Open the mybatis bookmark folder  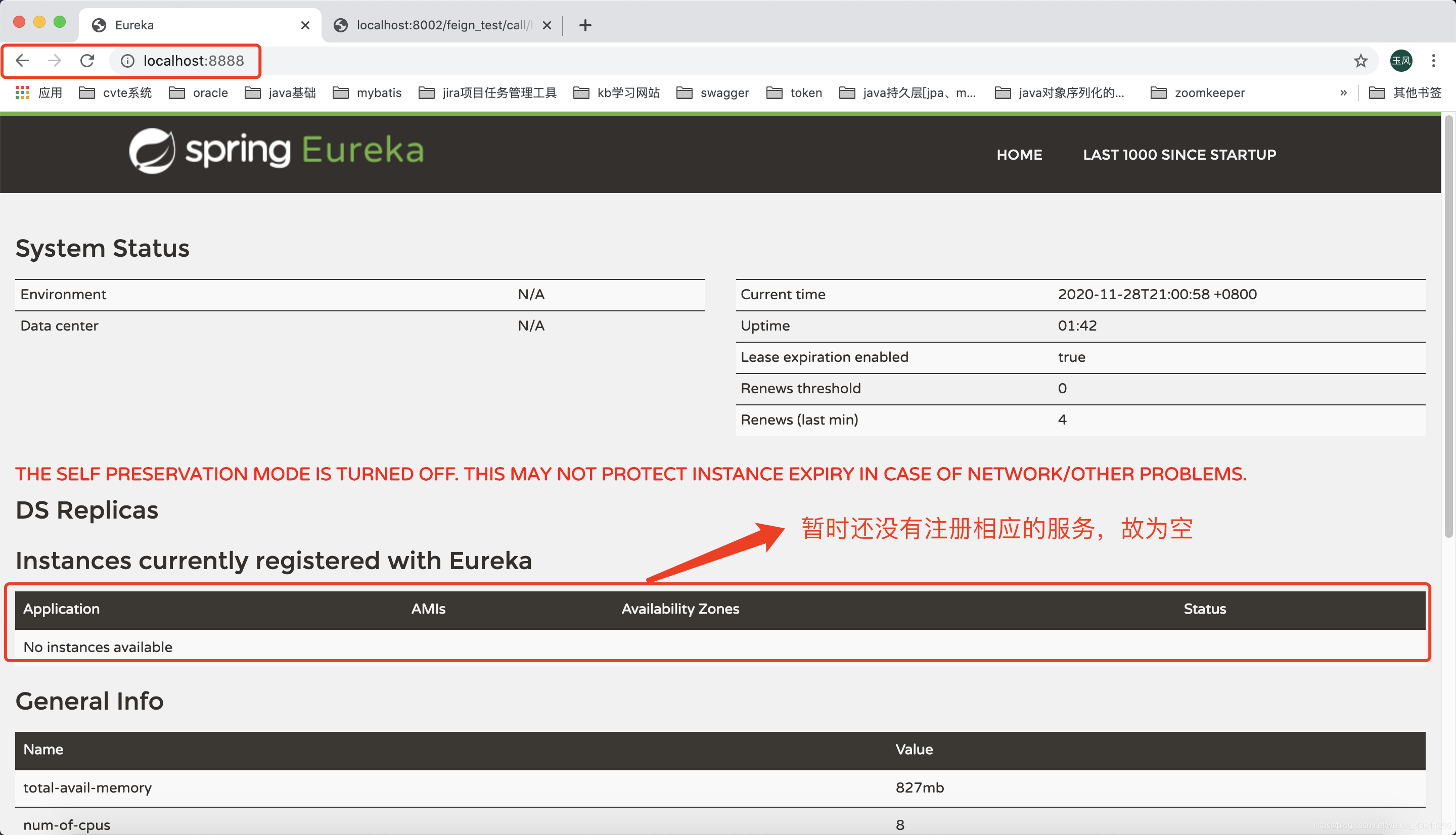click(367, 92)
